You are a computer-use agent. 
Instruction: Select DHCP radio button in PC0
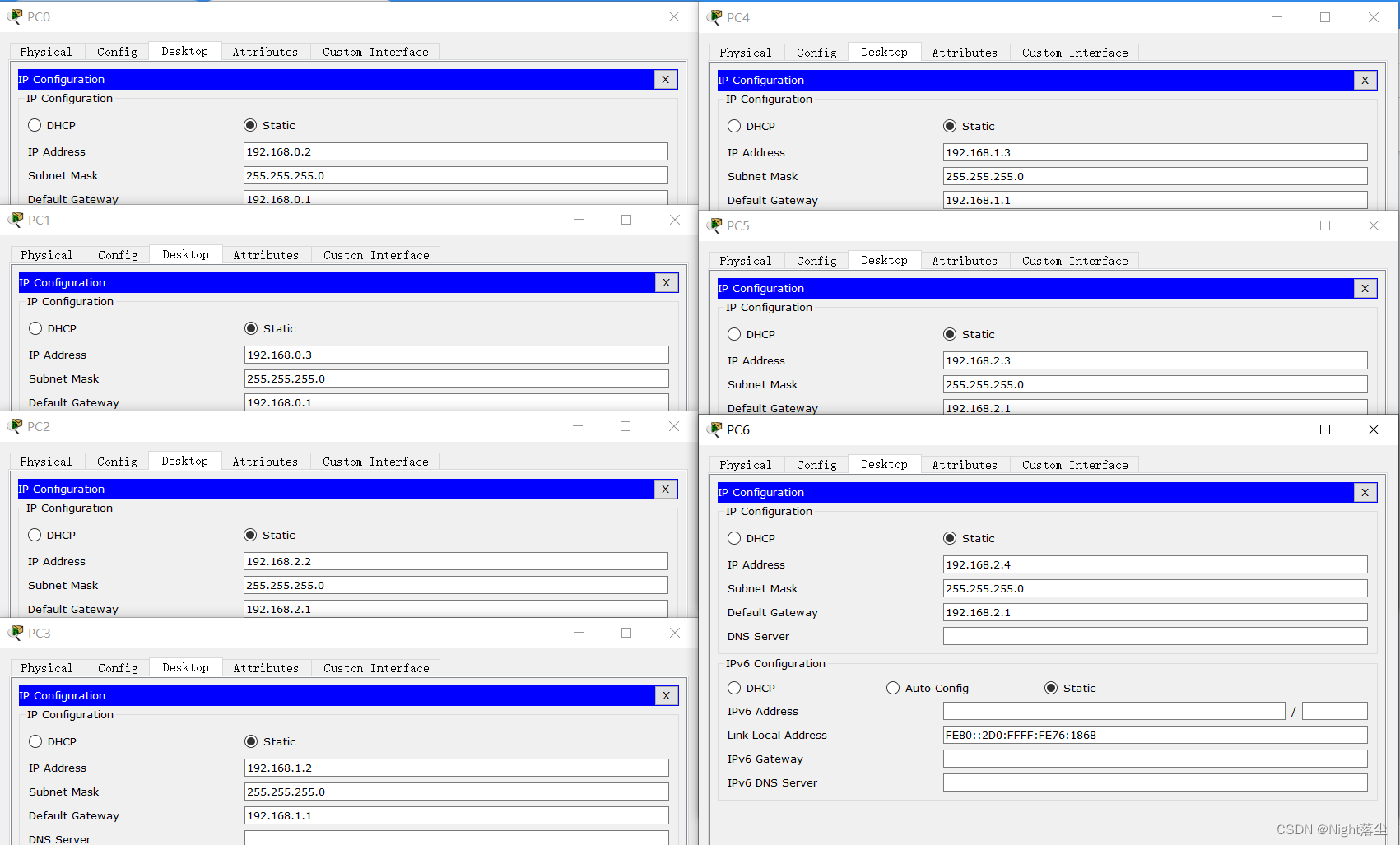(x=35, y=125)
